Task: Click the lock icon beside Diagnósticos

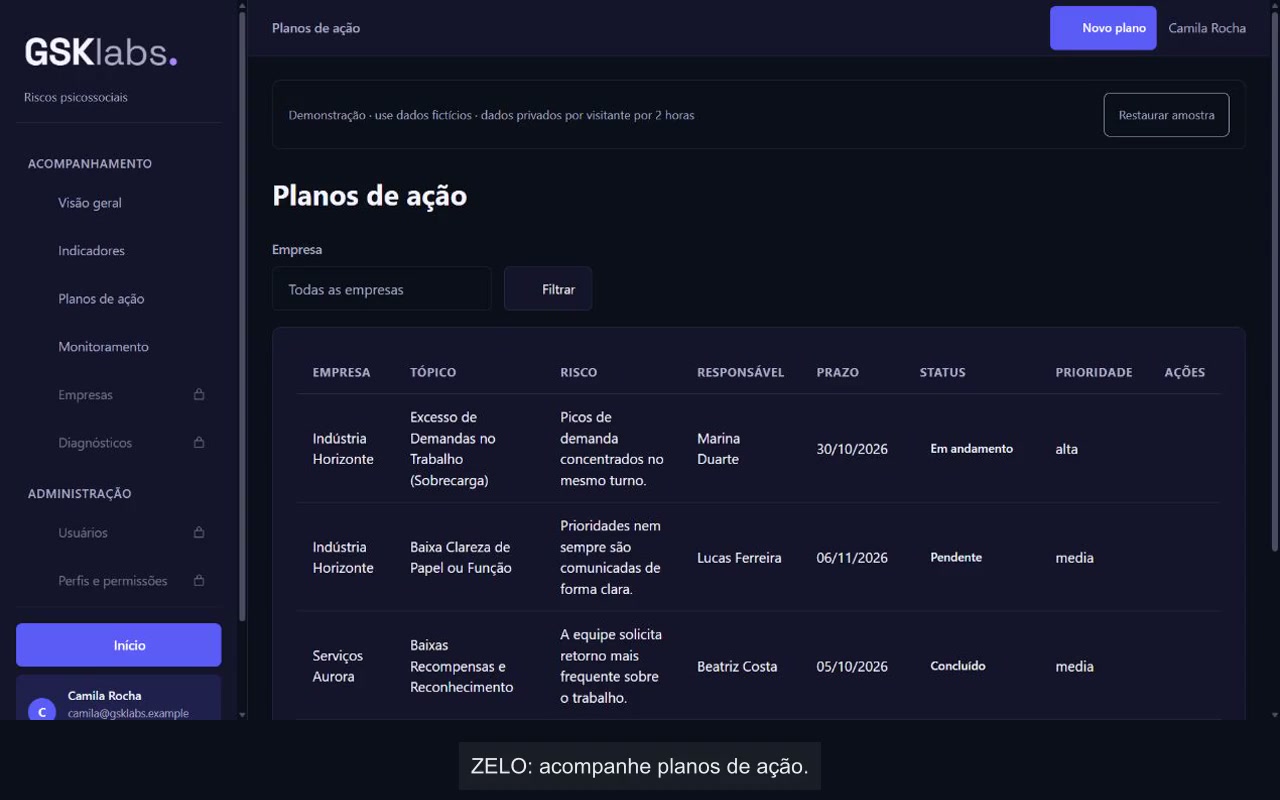Action: pyautogui.click(x=199, y=443)
